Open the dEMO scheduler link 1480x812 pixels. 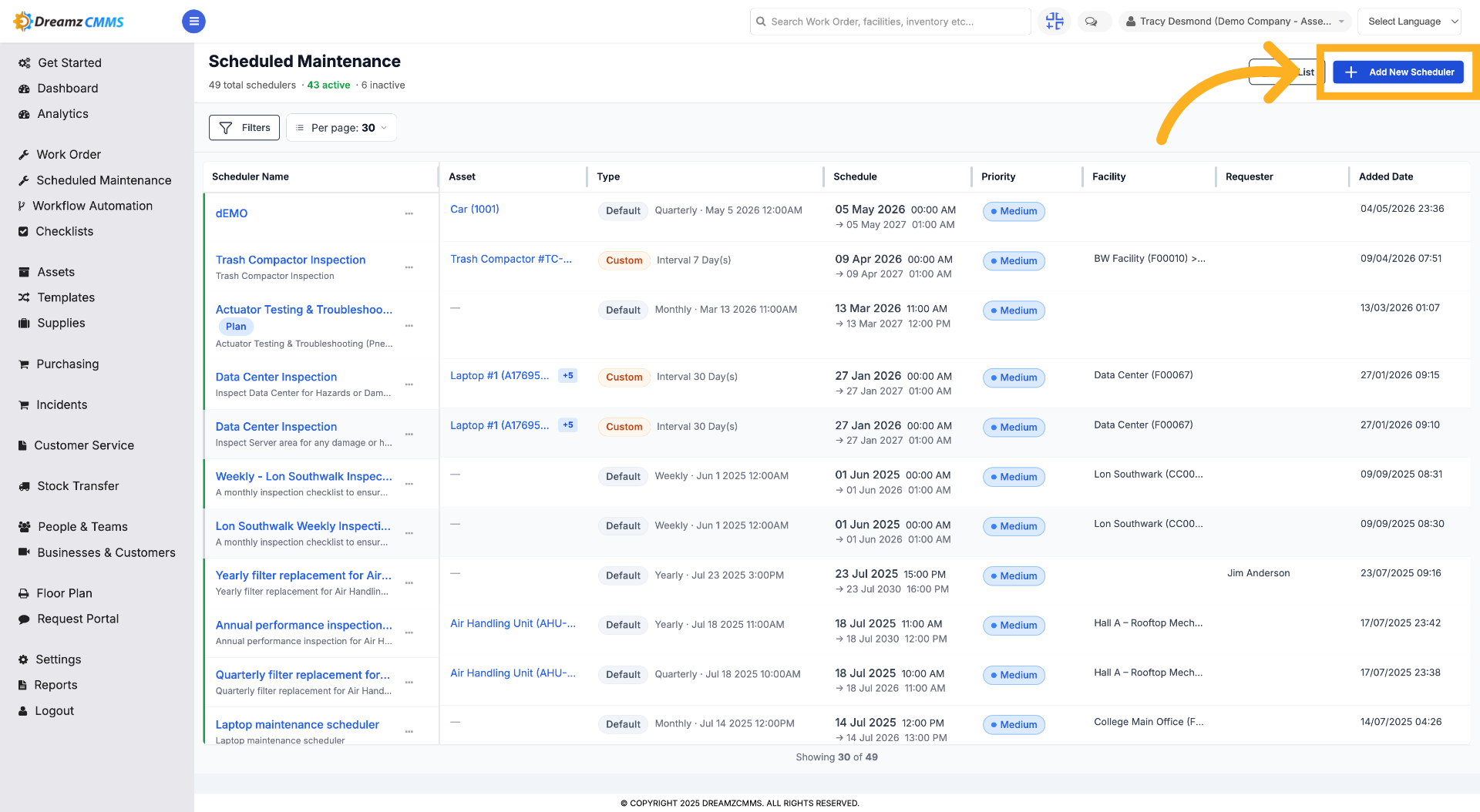click(231, 213)
